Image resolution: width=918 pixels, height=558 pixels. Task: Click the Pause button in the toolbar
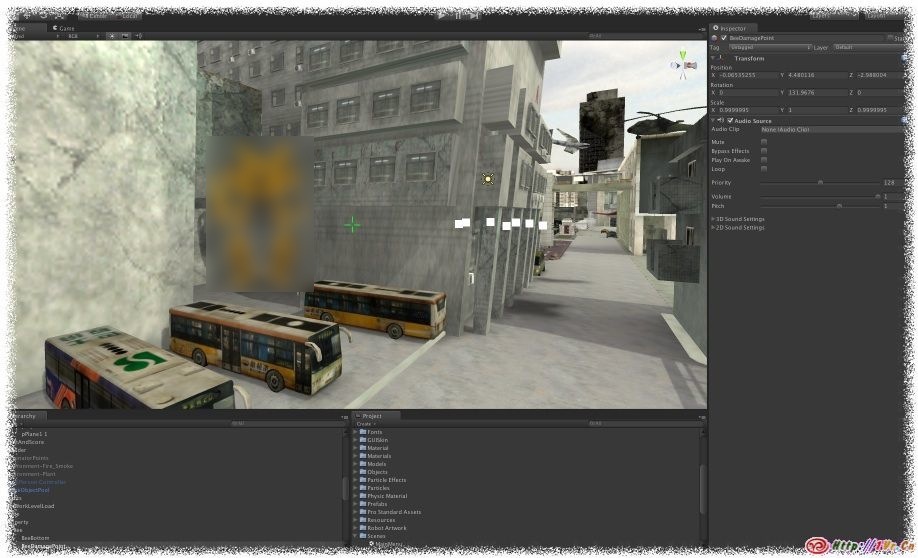[458, 15]
